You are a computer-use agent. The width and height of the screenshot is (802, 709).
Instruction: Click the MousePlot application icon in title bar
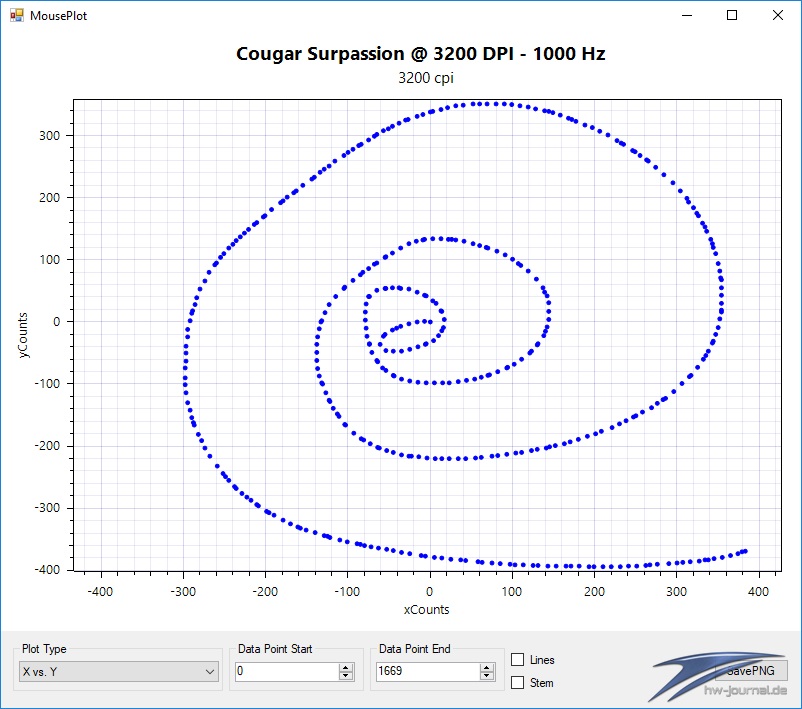pyautogui.click(x=17, y=15)
